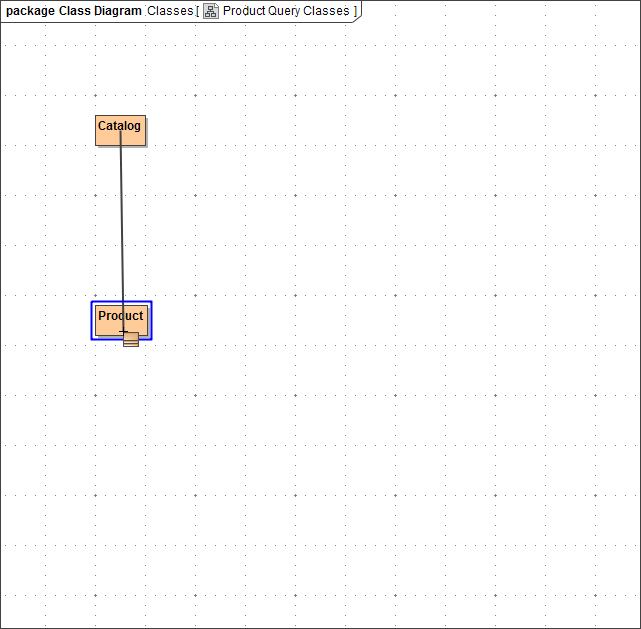Click the small class icon below Product
Image resolution: width=641 pixels, height=629 pixels.
[x=131, y=339]
